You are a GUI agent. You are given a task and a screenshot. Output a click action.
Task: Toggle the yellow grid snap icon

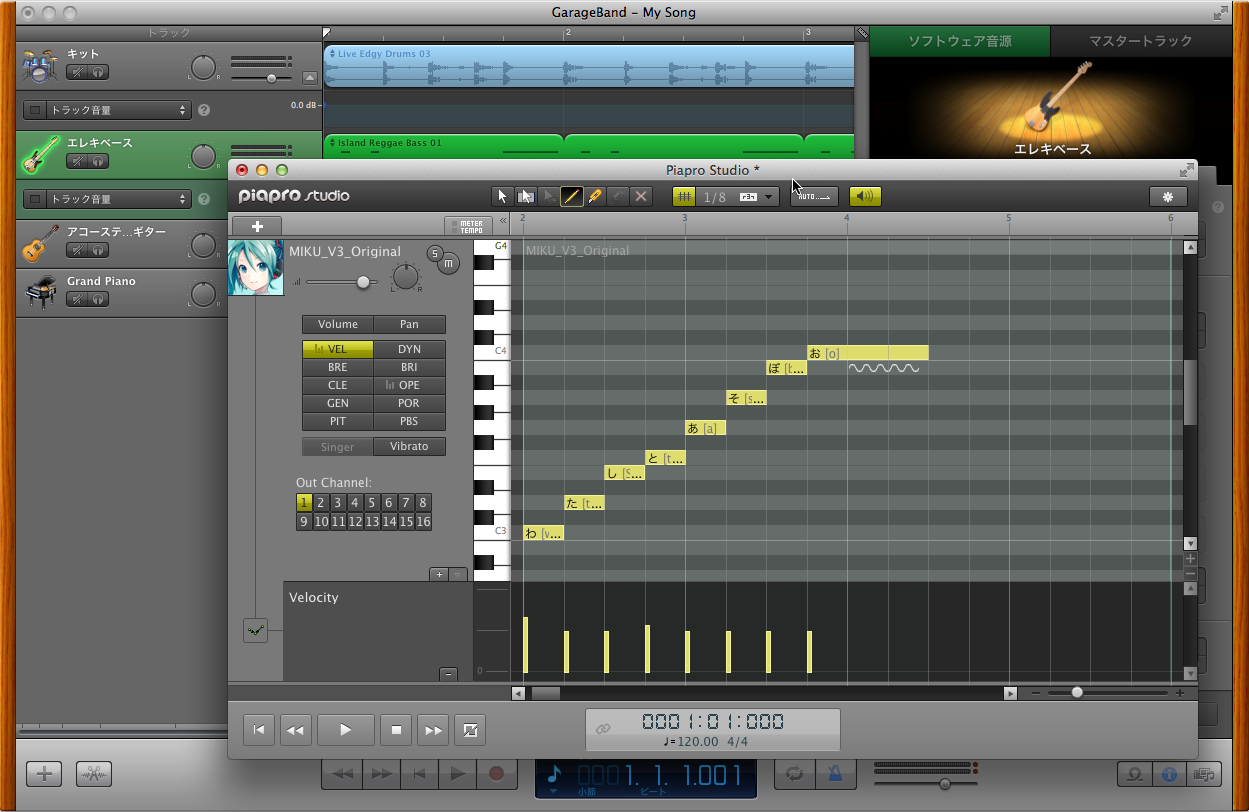tap(685, 196)
